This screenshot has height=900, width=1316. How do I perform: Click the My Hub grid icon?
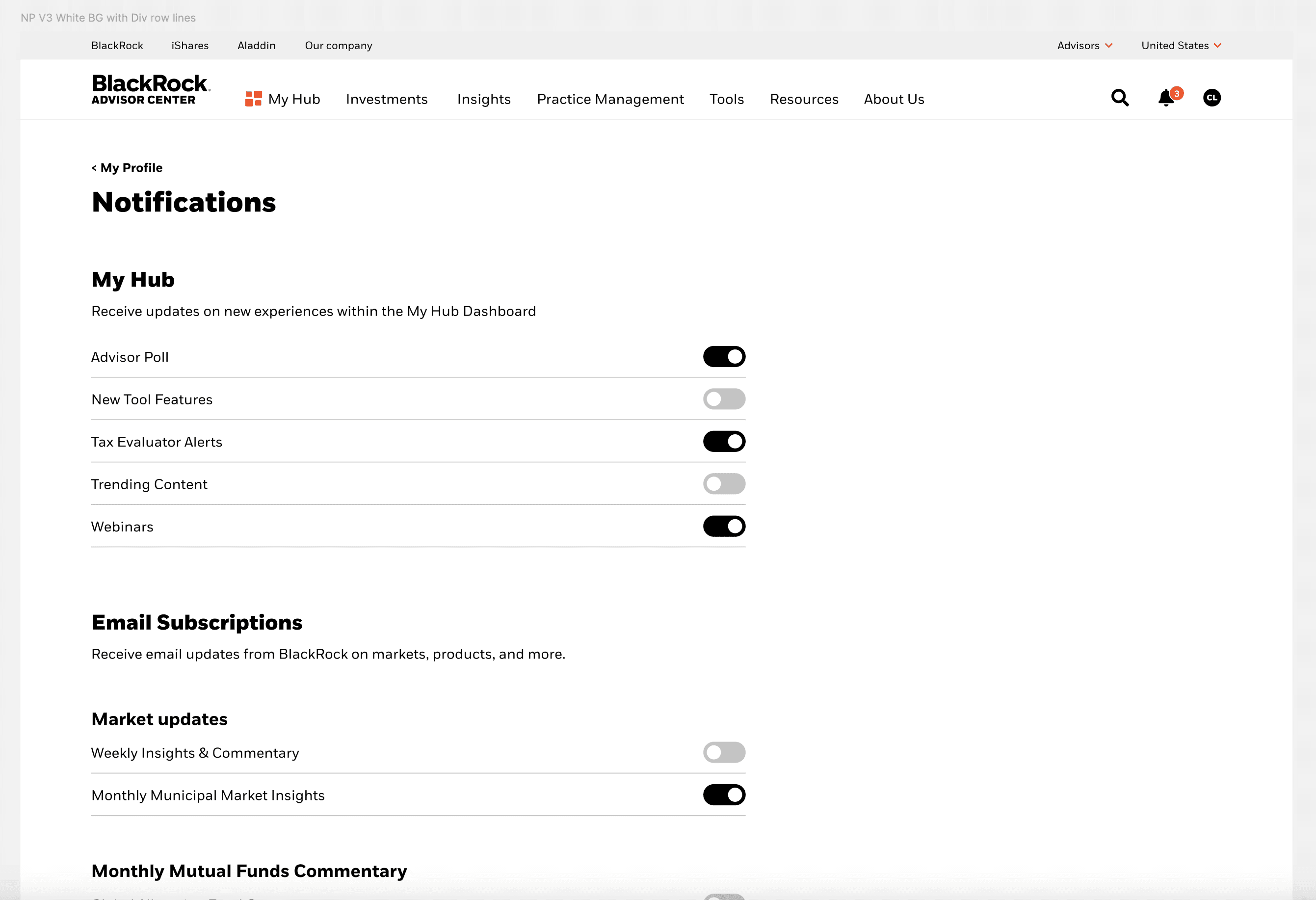point(253,99)
